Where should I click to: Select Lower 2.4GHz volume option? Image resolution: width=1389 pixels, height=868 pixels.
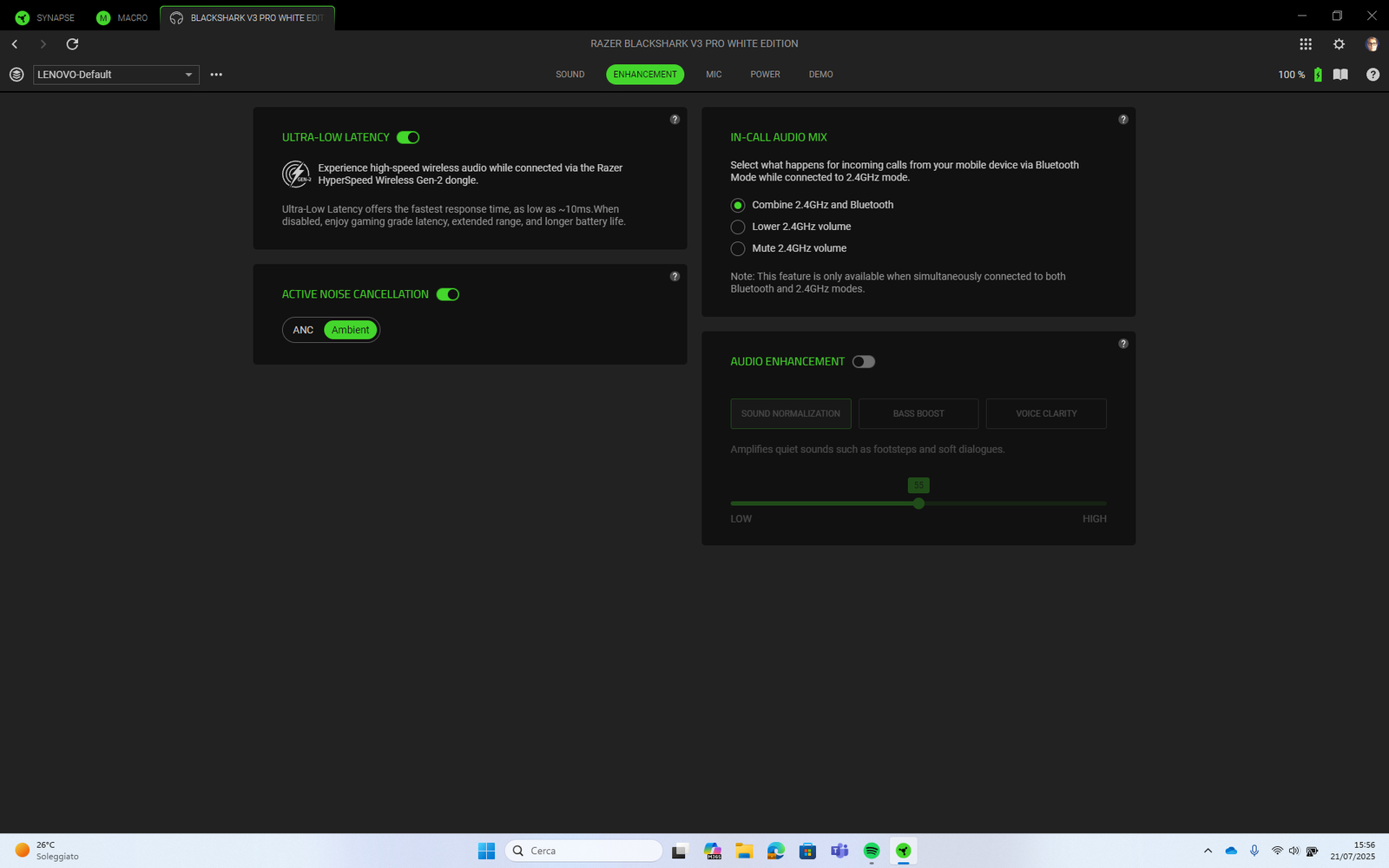[738, 227]
